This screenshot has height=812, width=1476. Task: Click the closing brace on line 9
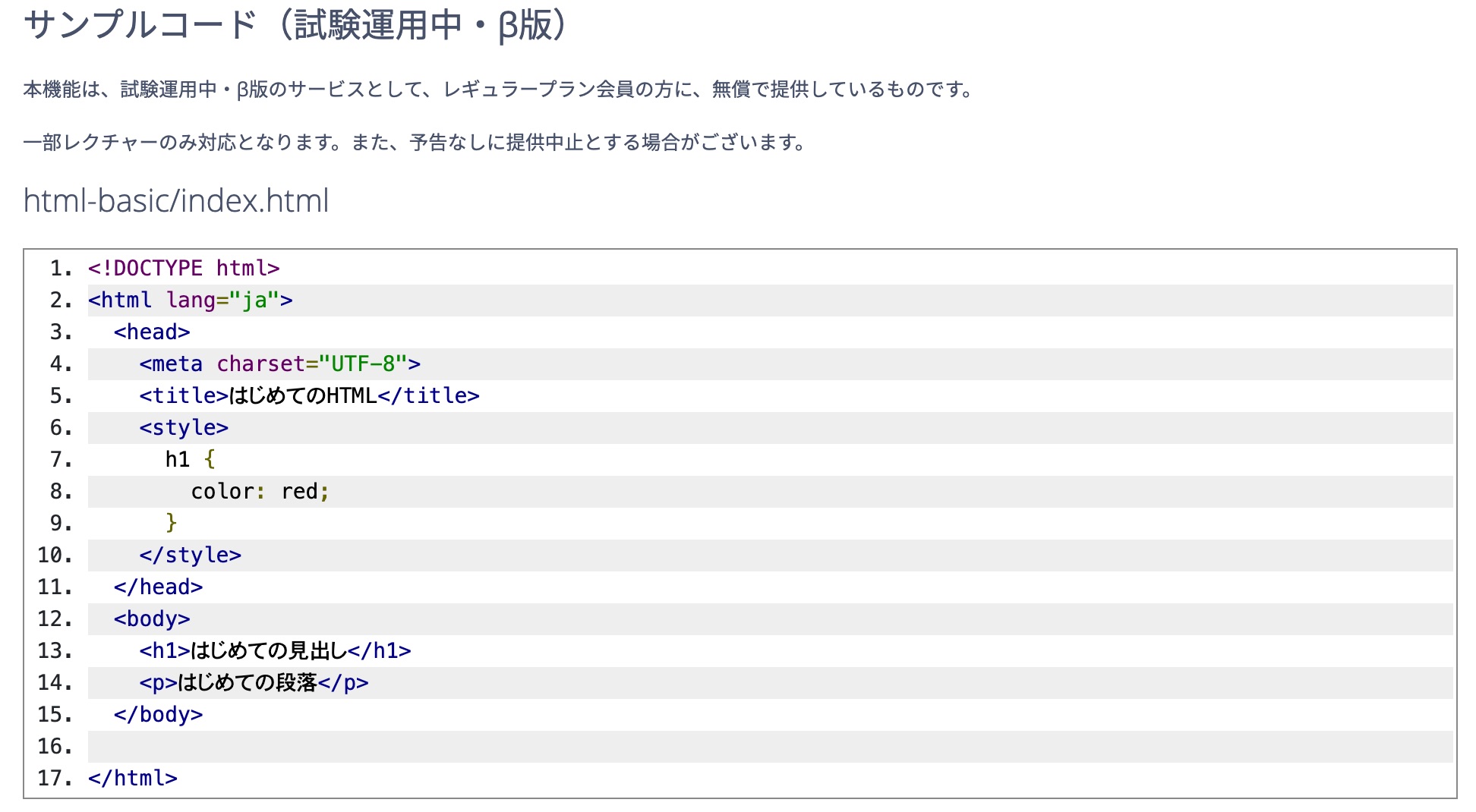click(x=172, y=524)
